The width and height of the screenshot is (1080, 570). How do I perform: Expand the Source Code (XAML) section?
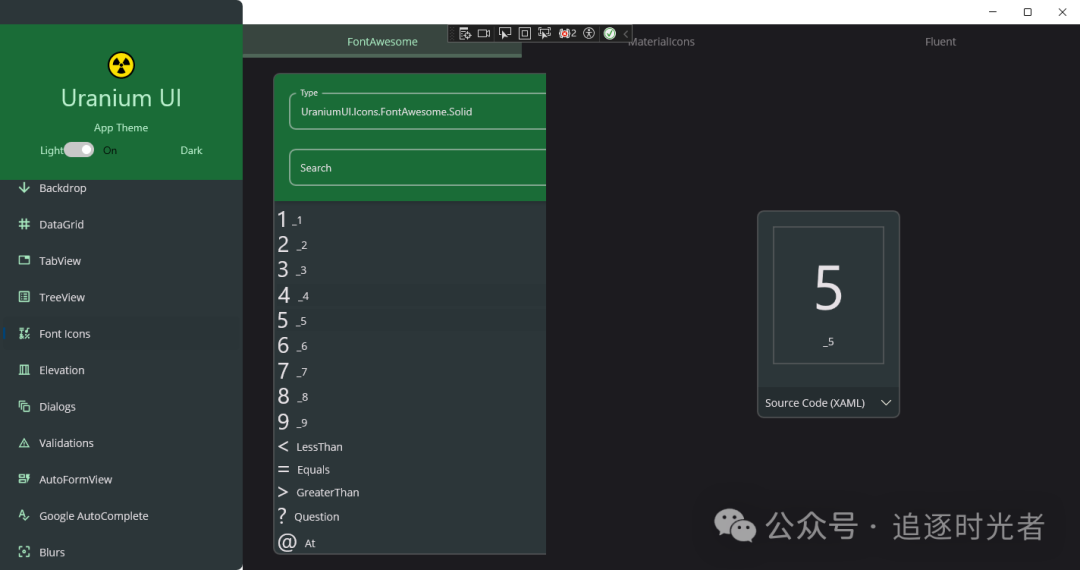[828, 403]
